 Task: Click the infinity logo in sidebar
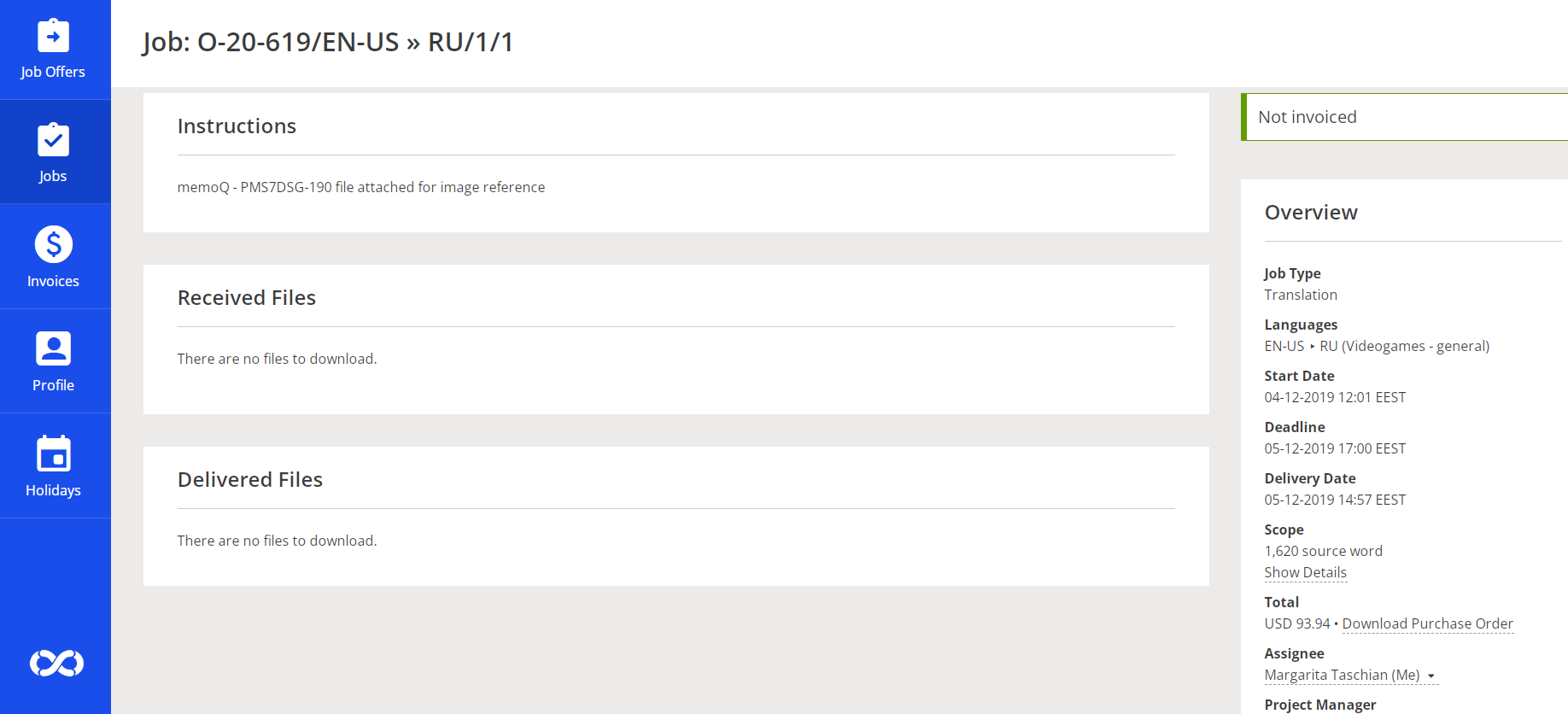click(x=56, y=663)
